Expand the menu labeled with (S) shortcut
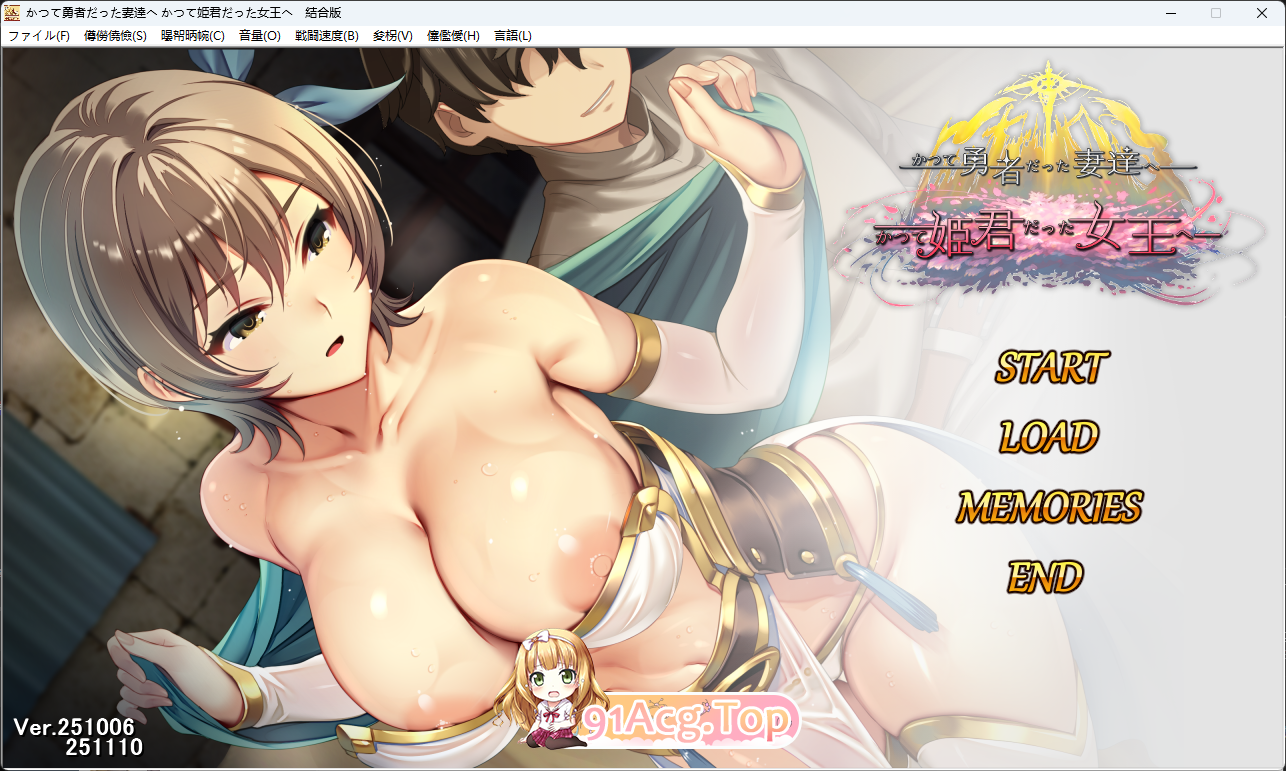The width and height of the screenshot is (1286, 771). pos(115,36)
